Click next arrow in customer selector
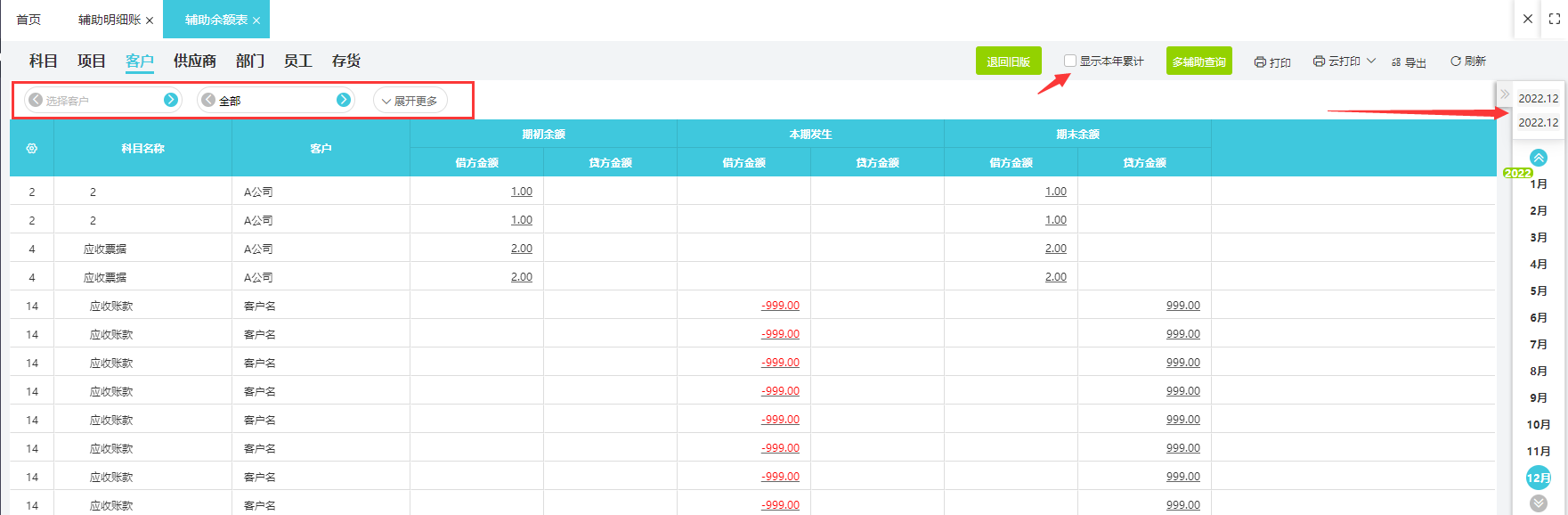This screenshot has width=1568, height=515. [x=171, y=100]
